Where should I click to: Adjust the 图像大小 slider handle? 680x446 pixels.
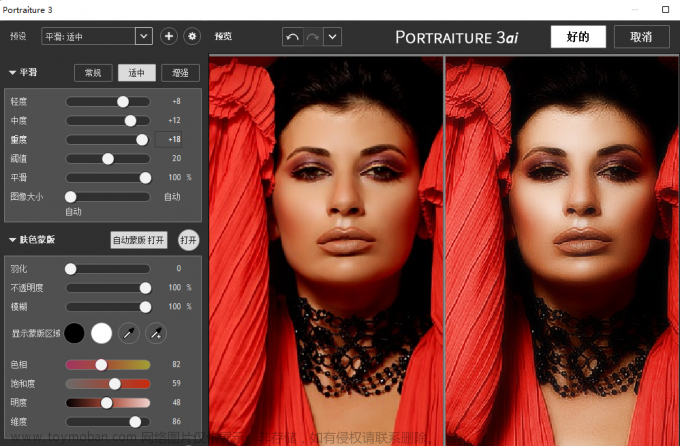point(71,197)
